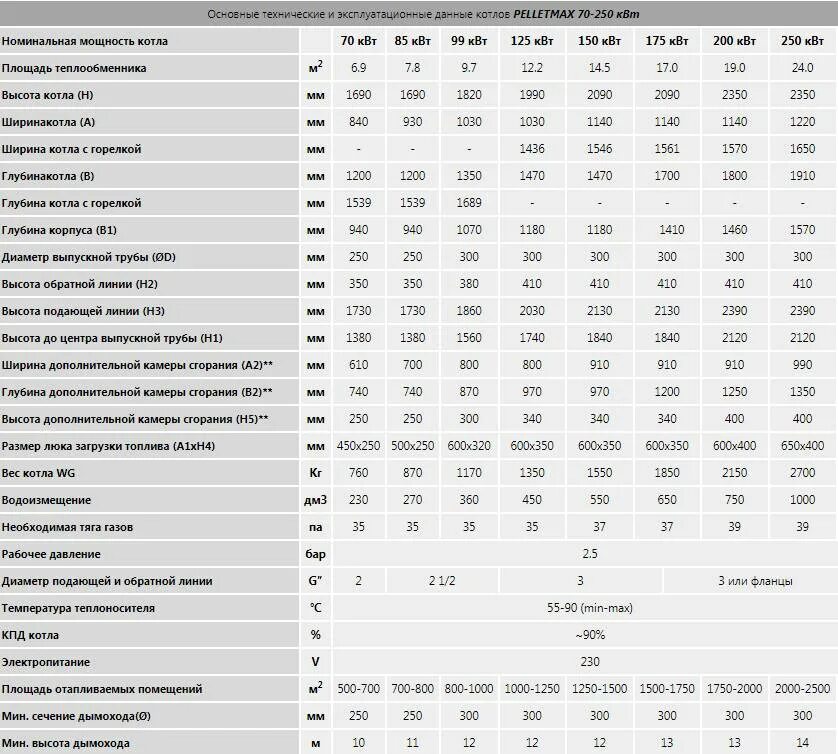This screenshot has height=754, width=838.
Task: Click the label "Высота до центра выпускной трубы (H1)"
Action: coord(112,338)
